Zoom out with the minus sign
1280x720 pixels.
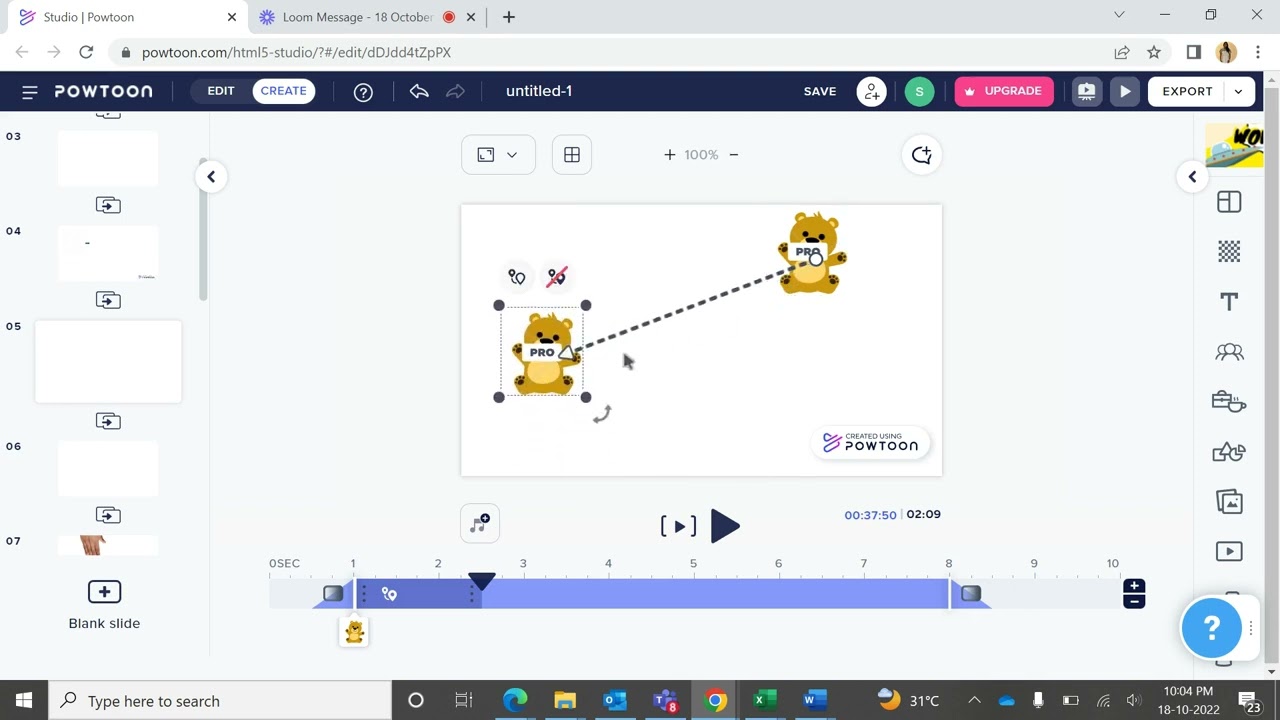click(x=734, y=155)
